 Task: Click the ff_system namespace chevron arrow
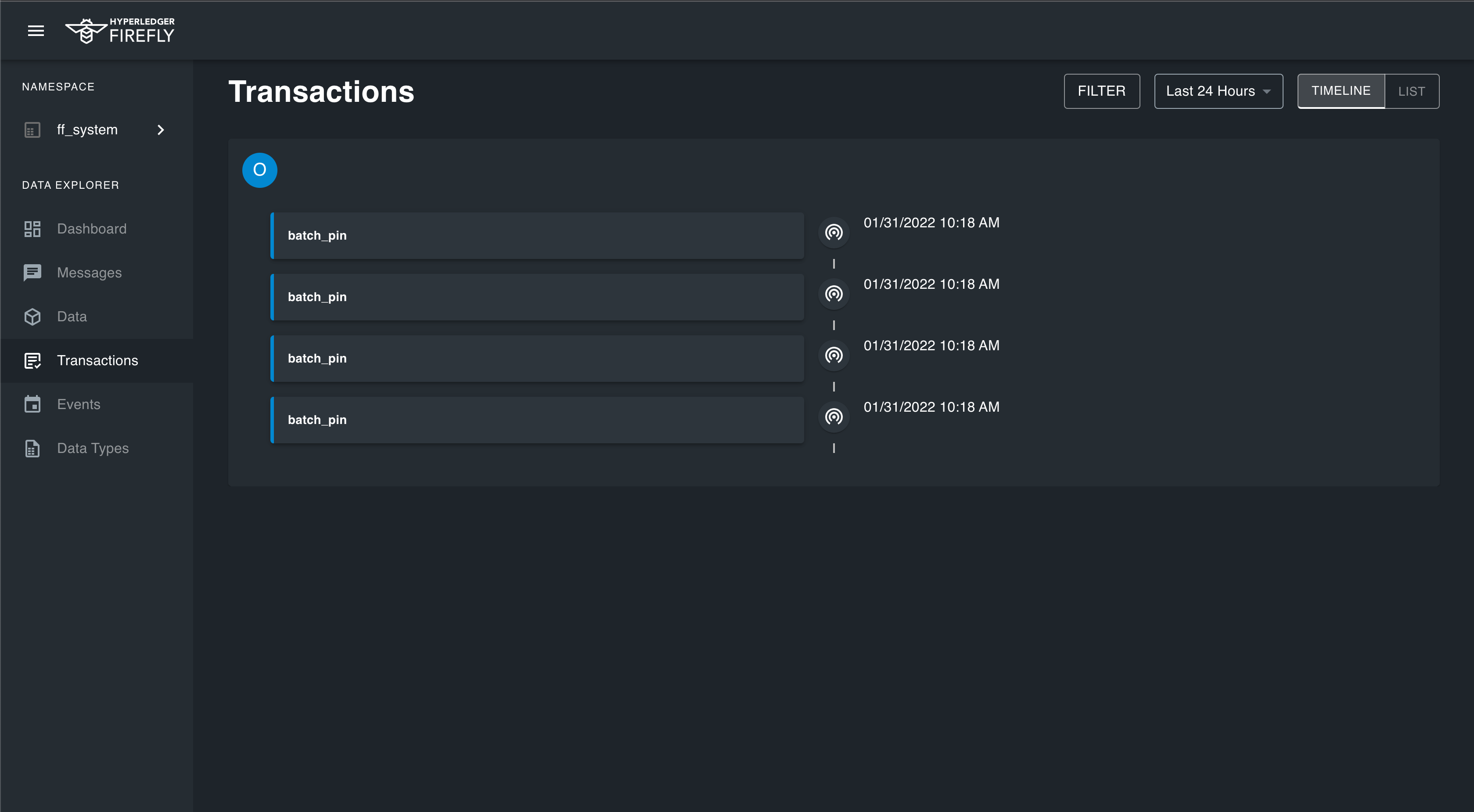pos(161,130)
